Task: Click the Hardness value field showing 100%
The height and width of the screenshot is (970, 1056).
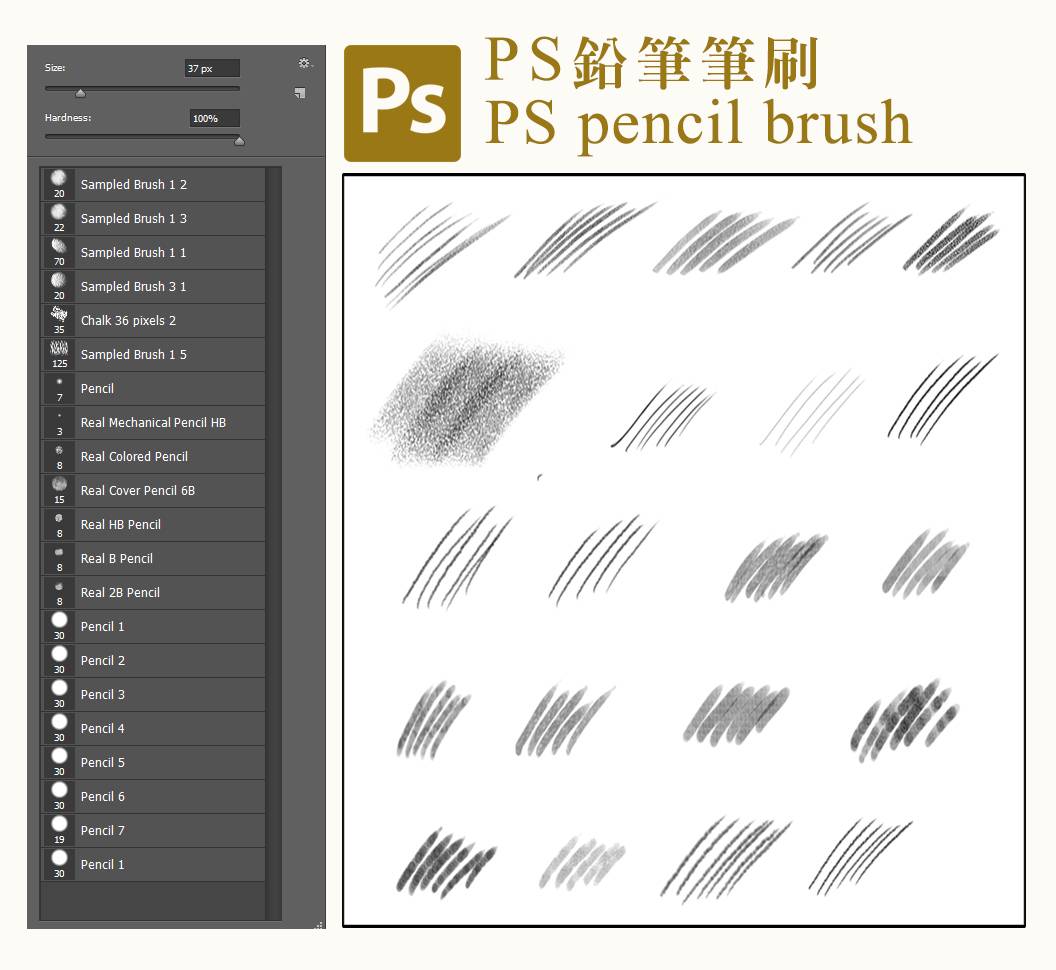Action: coord(215,119)
